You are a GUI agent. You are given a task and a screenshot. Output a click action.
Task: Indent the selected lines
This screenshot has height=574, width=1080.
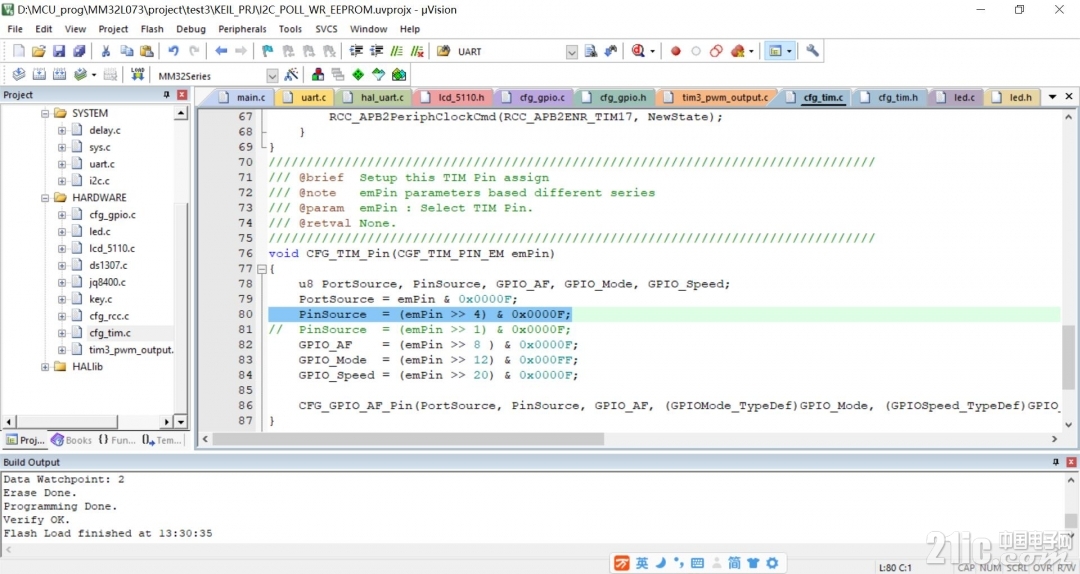(x=356, y=51)
